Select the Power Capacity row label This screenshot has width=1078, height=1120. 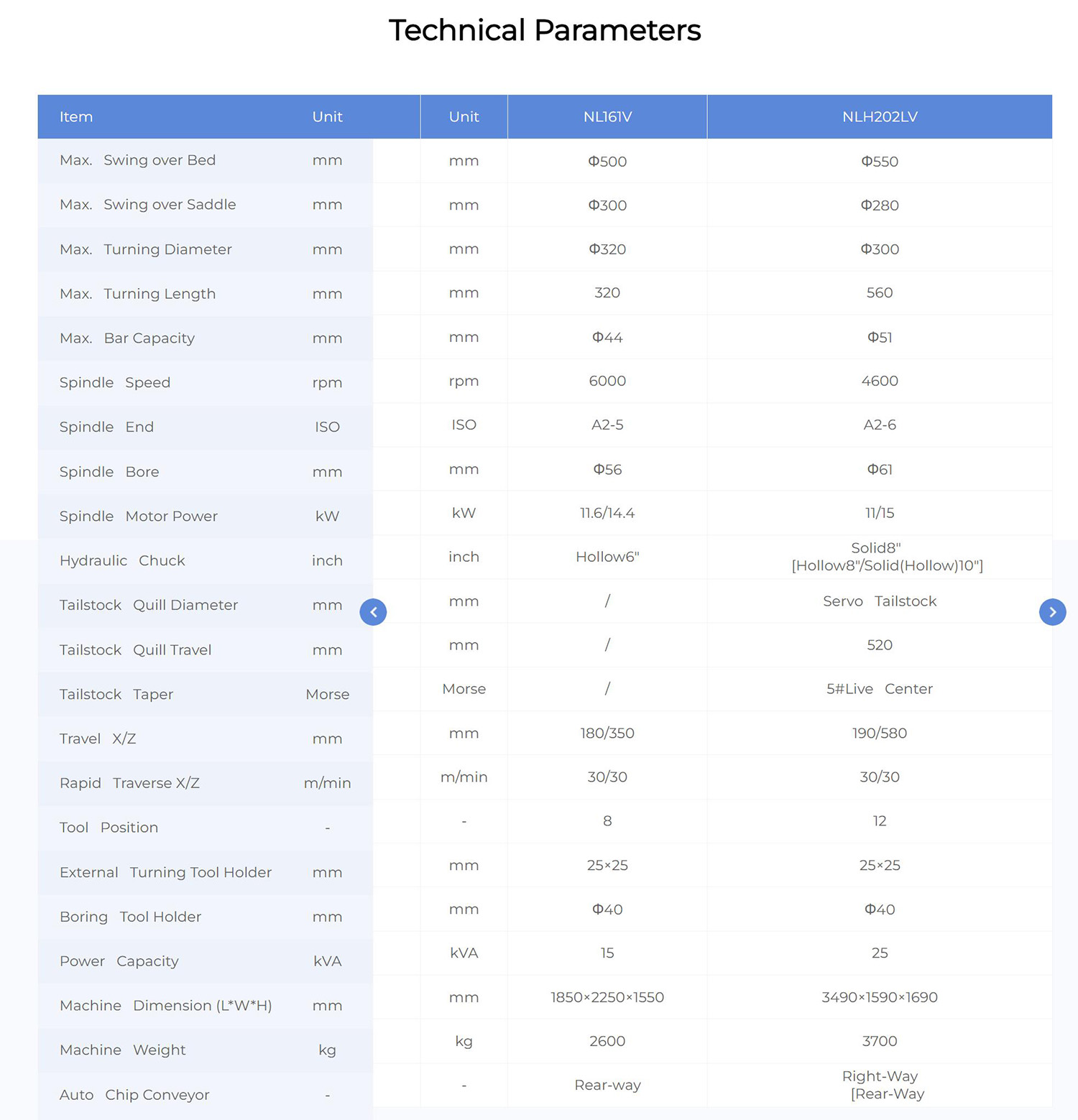[x=119, y=961]
